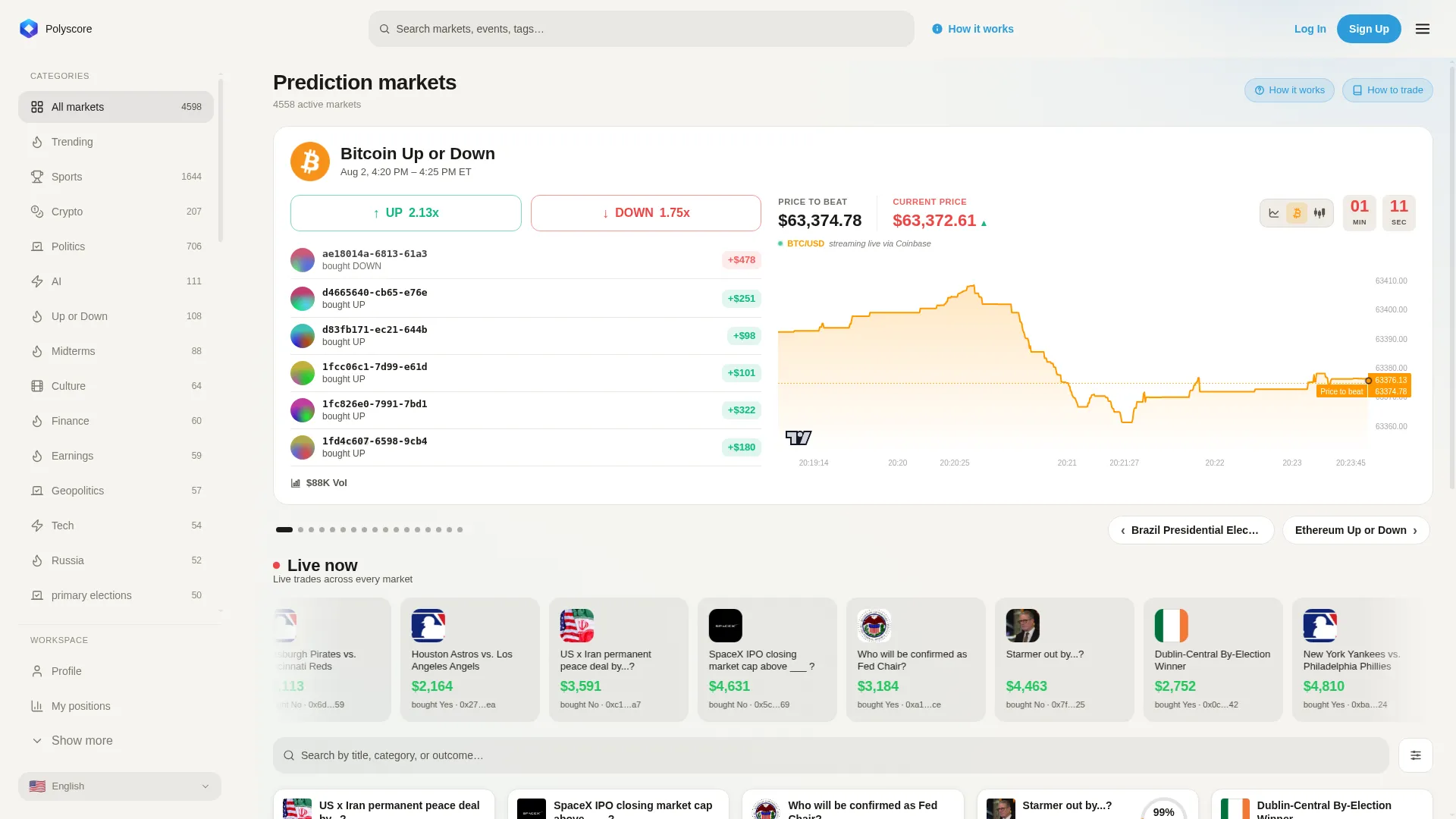Select the first active carousel indicator
Screen dimensions: 1456x819
point(284,530)
